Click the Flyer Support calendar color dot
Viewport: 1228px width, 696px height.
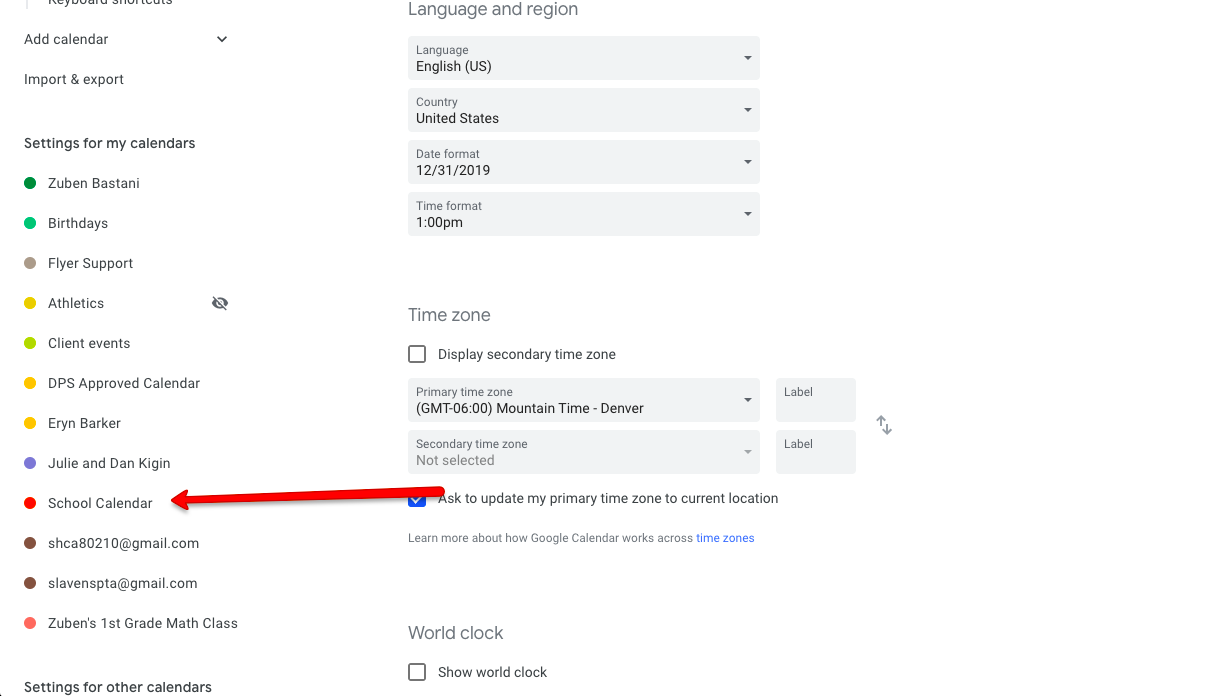click(x=30, y=263)
